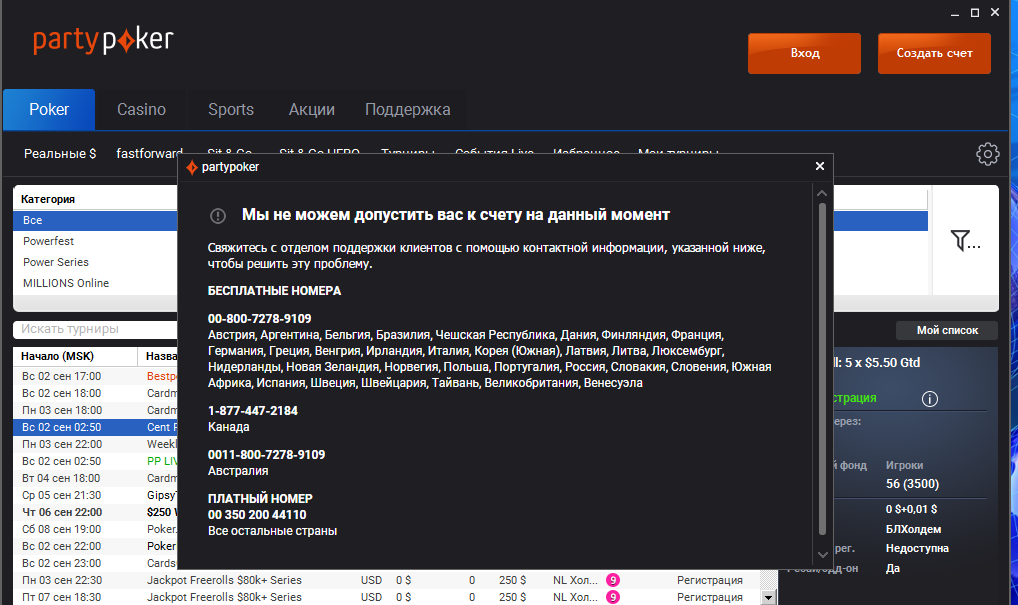Click the tournament list scroll-down arrow

click(x=769, y=597)
